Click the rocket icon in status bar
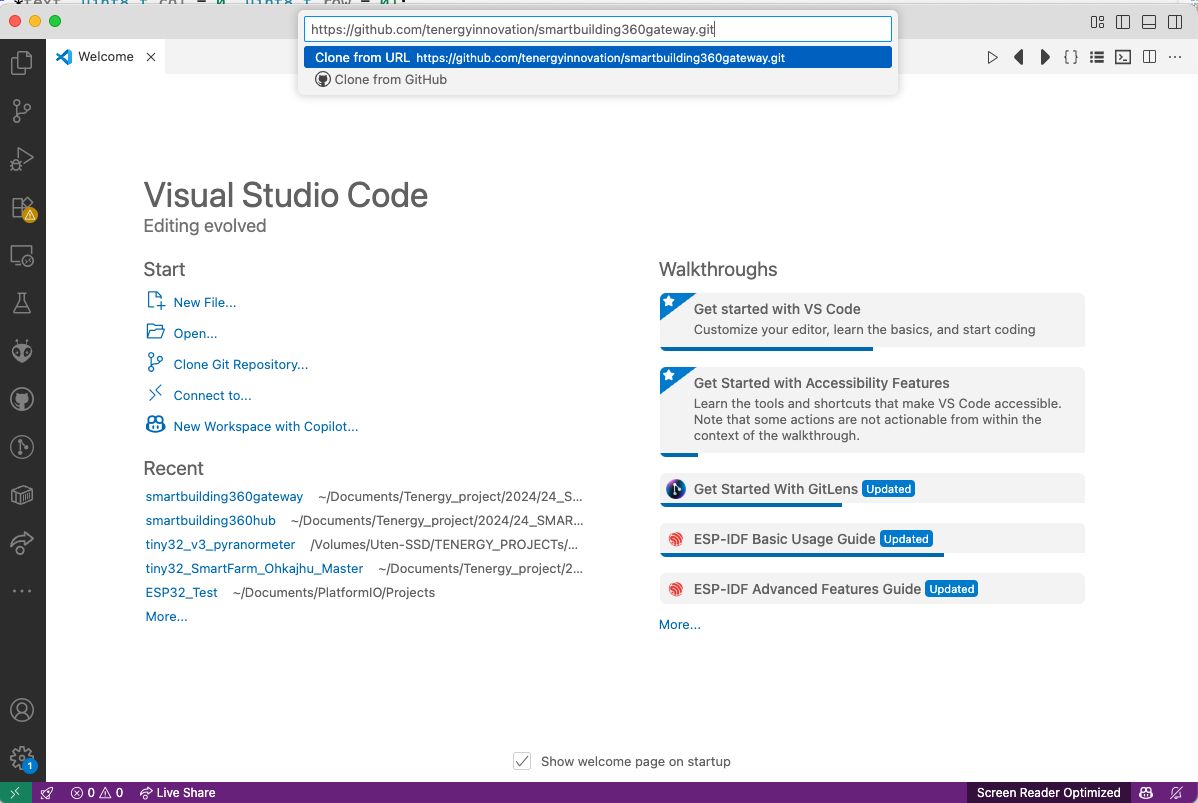The image size is (1198, 803). coord(47,793)
